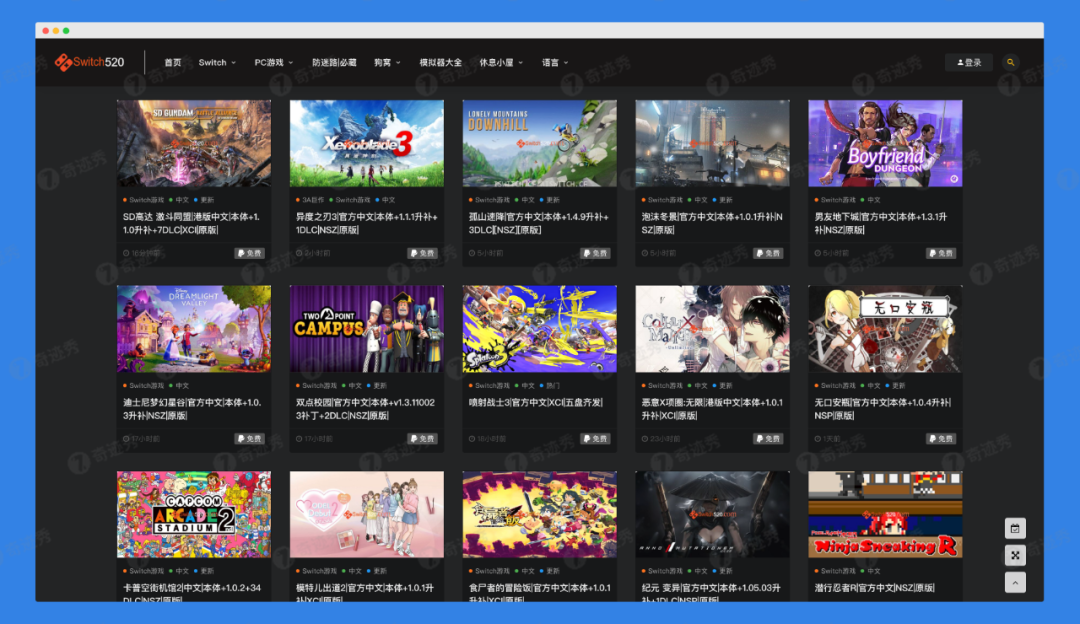Image resolution: width=1080 pixels, height=624 pixels.
Task: Click the 更新 tag on 双点校园 card
Action: (x=377, y=386)
